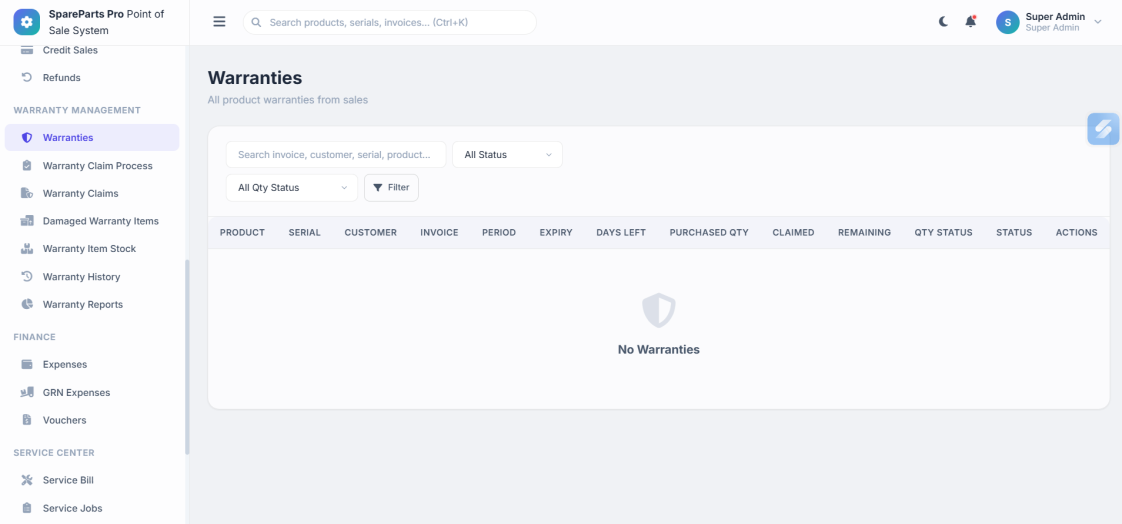1122x524 pixels.
Task: Click the Warranty Reports pie chart icon
Action: (x=27, y=304)
